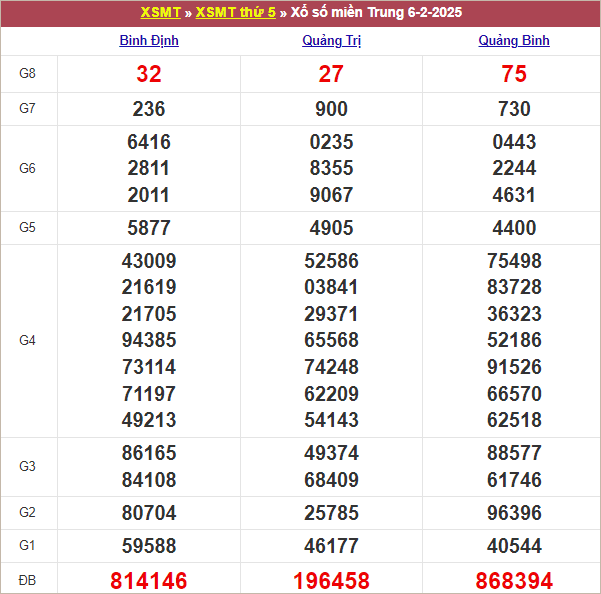Open the XSMT thứ 5 link

pos(235,12)
